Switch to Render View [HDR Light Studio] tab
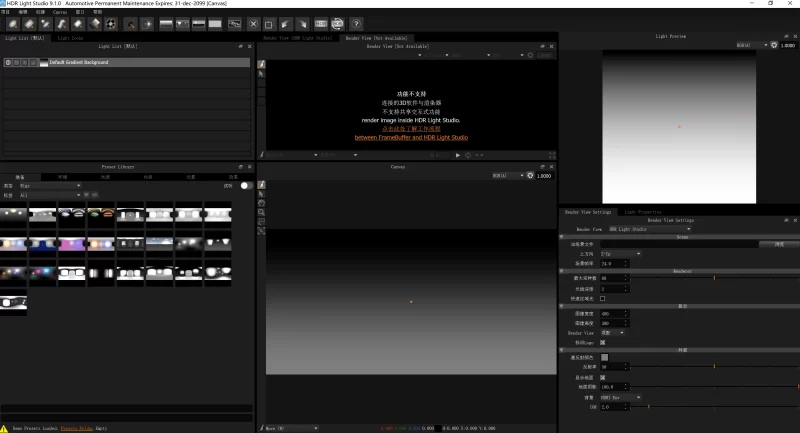 (297, 38)
